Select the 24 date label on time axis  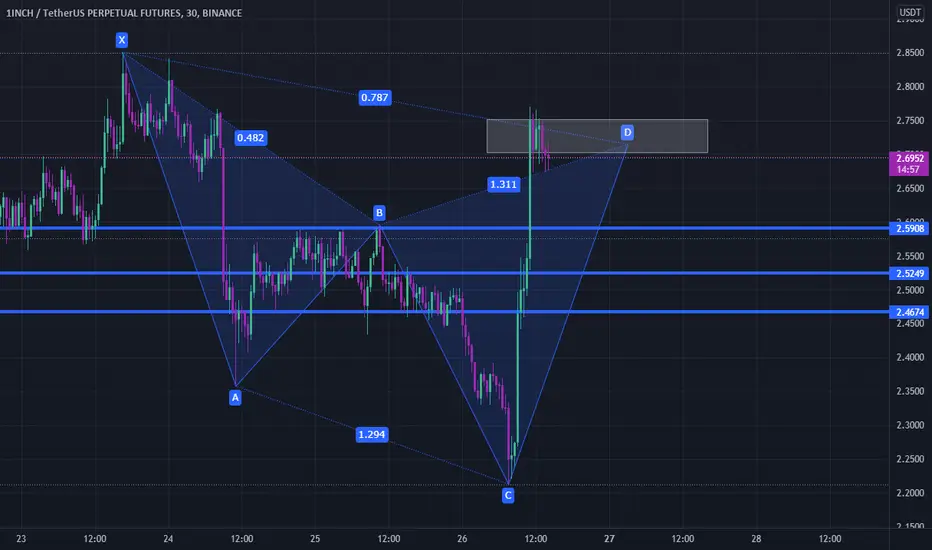[x=168, y=539]
